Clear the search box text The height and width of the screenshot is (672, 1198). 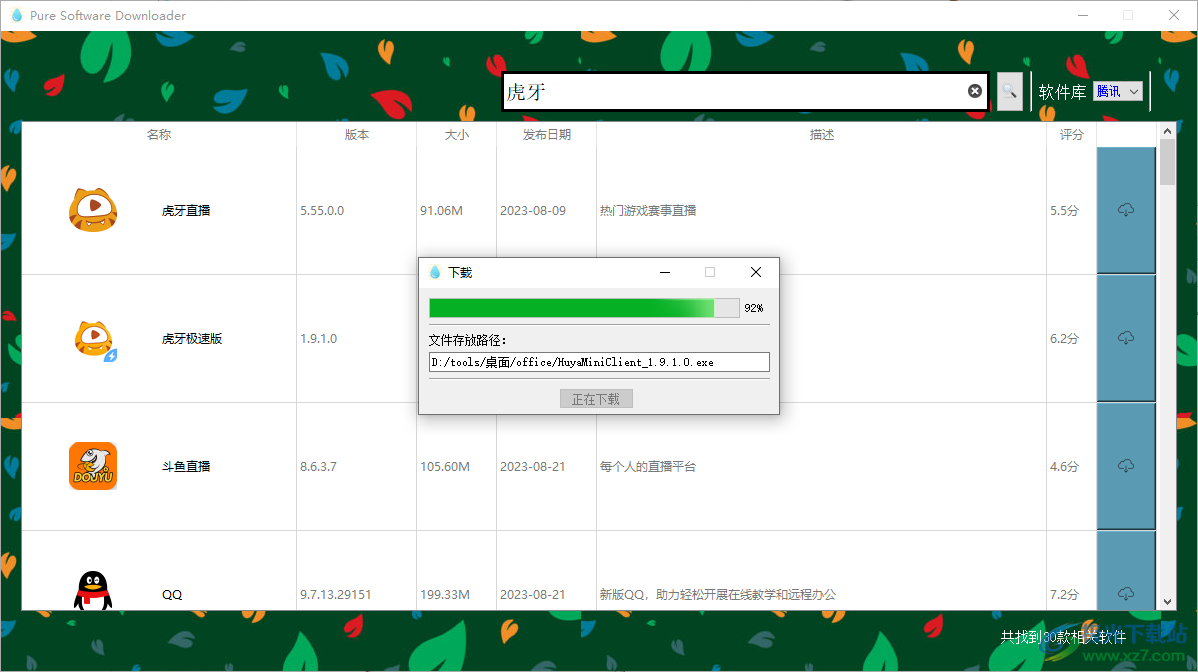(x=975, y=91)
